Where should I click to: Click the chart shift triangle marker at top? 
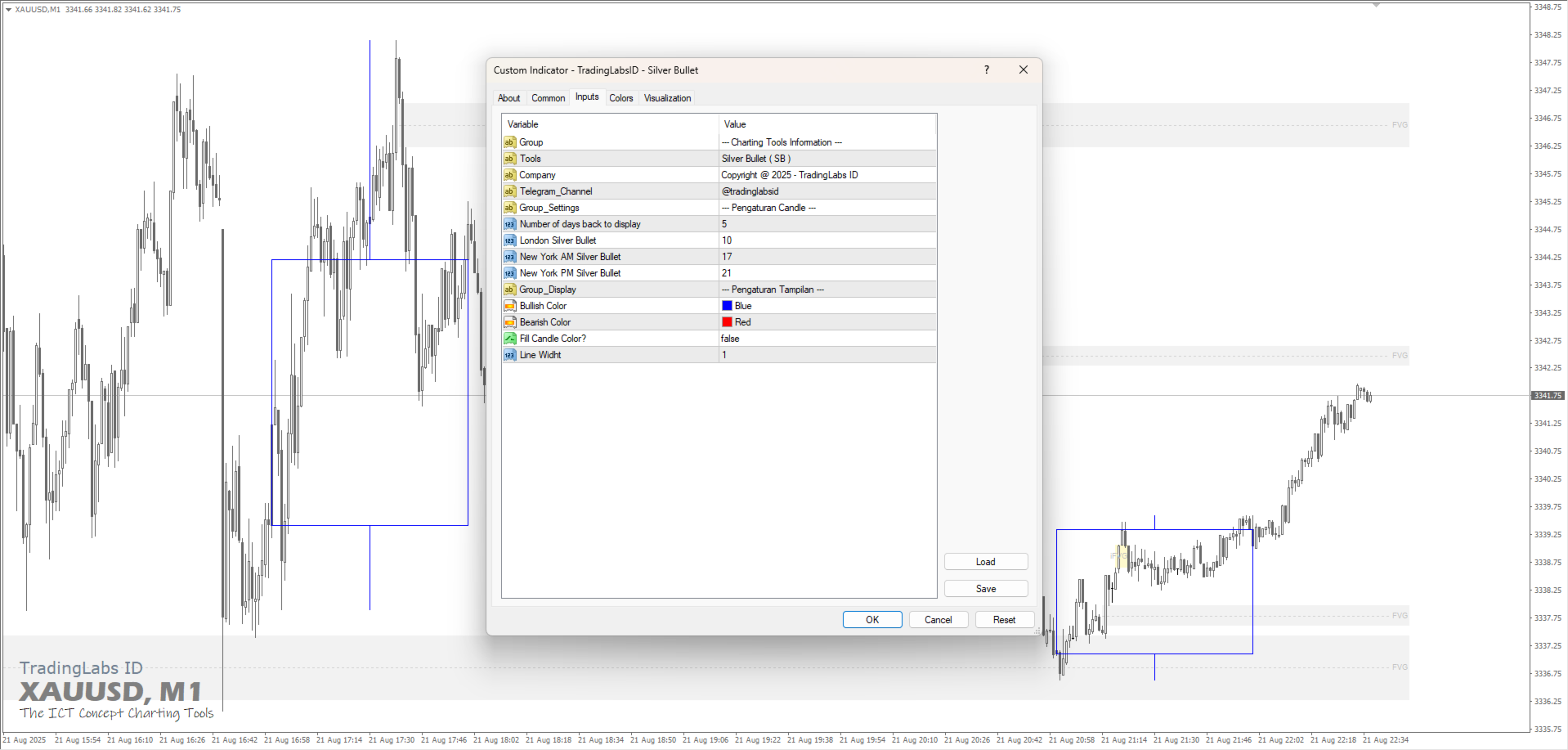[x=1376, y=5]
